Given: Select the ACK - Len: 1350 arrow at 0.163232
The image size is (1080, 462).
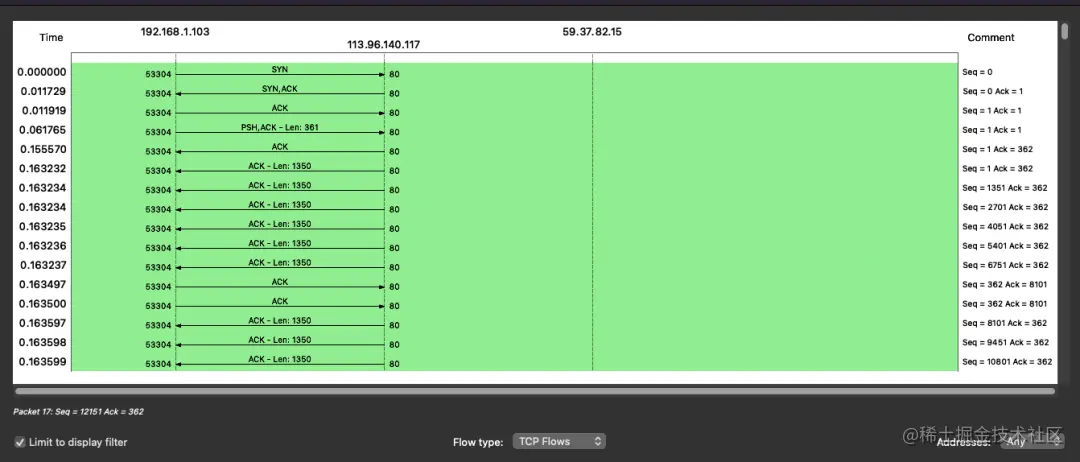Looking at the screenshot, I should coord(280,171).
